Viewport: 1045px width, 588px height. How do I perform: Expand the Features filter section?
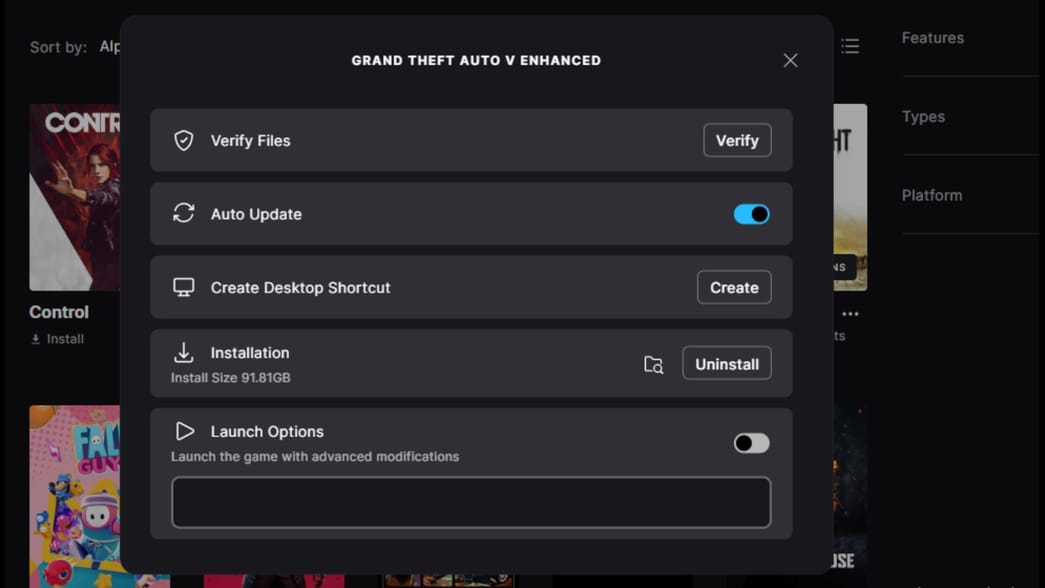tap(932, 38)
